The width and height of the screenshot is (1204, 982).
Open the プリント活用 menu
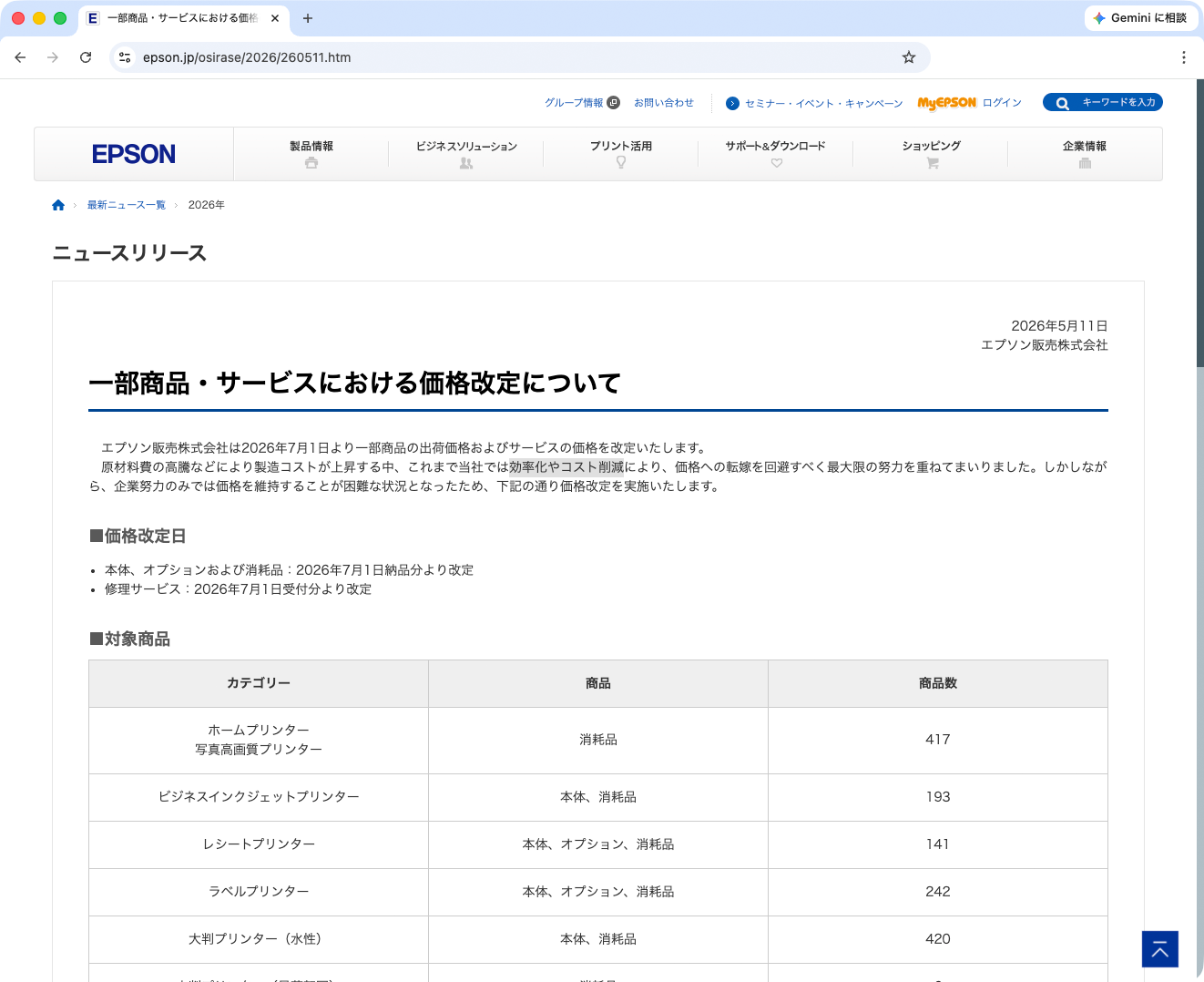[x=621, y=154]
